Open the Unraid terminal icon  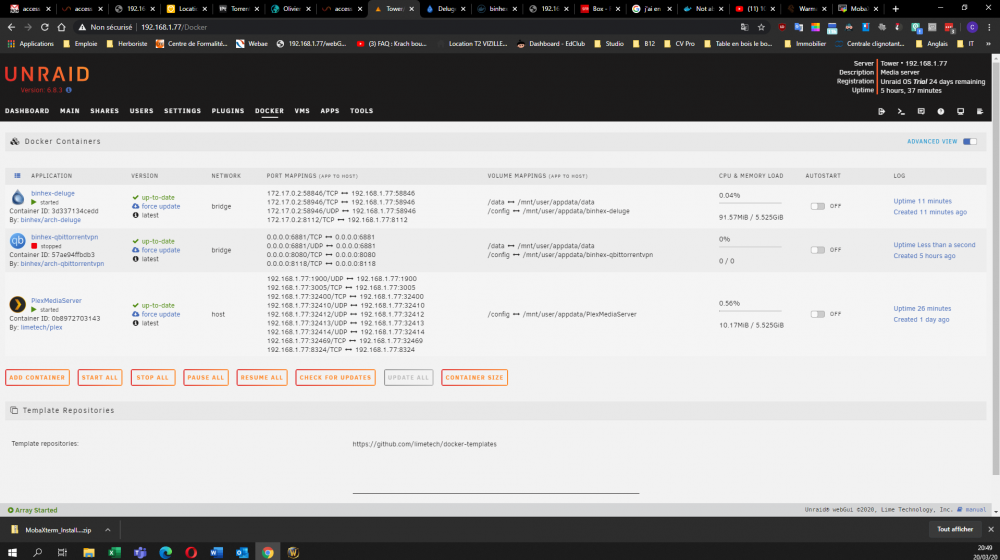tap(901, 112)
